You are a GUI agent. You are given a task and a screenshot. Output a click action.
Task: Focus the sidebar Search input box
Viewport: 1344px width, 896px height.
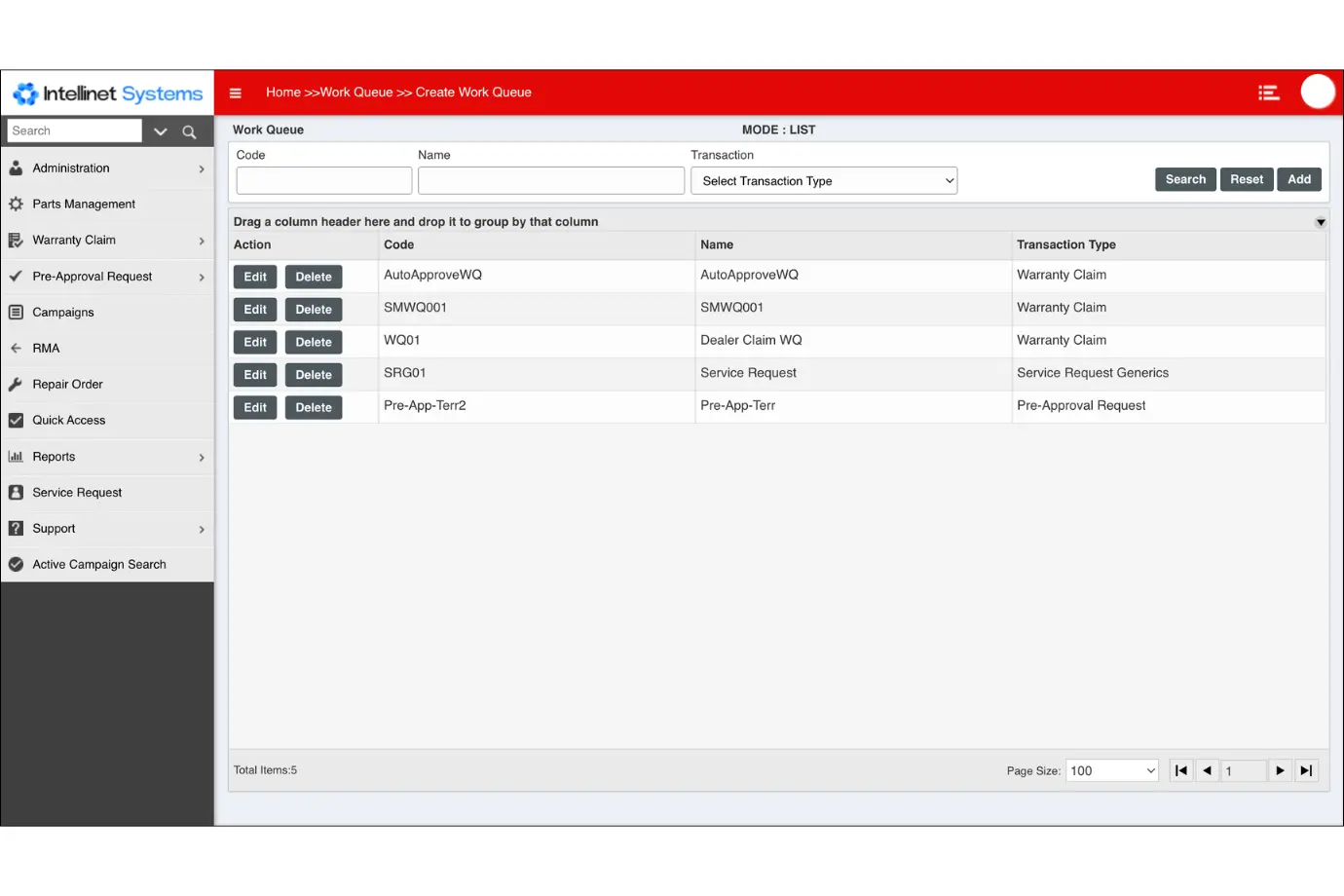tap(75, 131)
